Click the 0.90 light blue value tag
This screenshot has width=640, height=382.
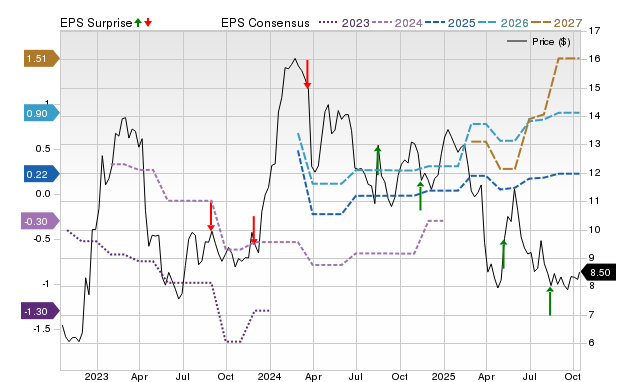42,113
